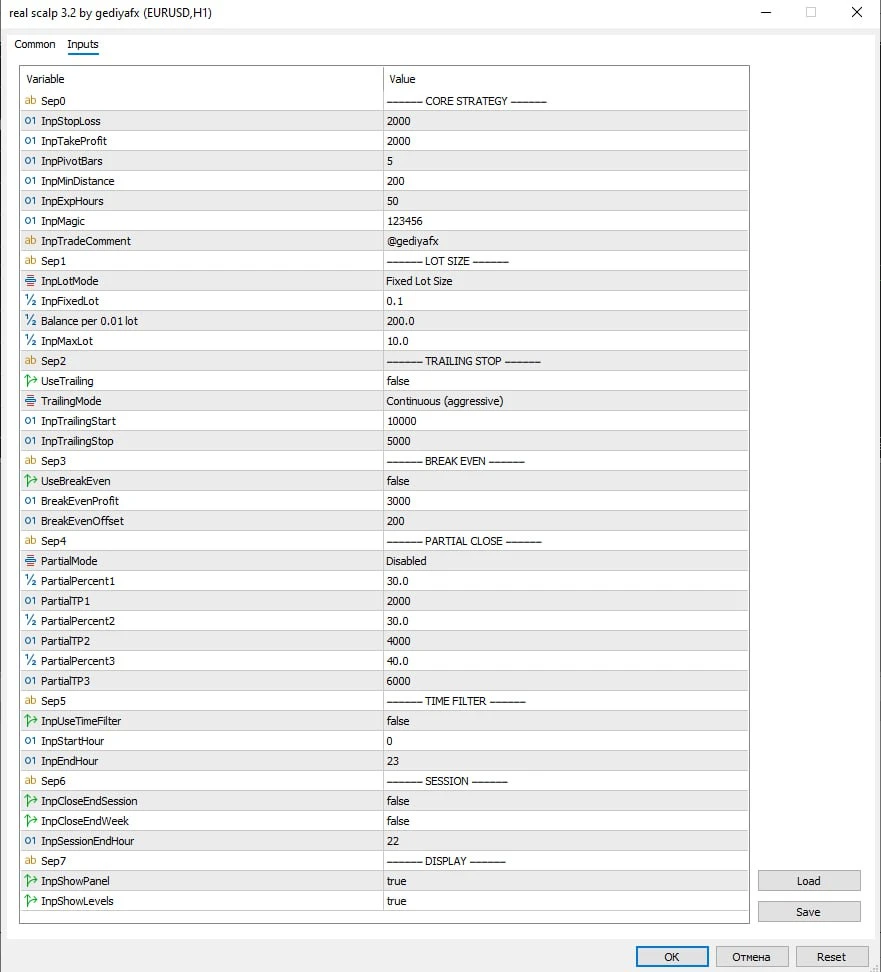Image resolution: width=881 pixels, height=972 pixels.
Task: Click the enum list icon next to InpLotMode
Action: [x=31, y=281]
